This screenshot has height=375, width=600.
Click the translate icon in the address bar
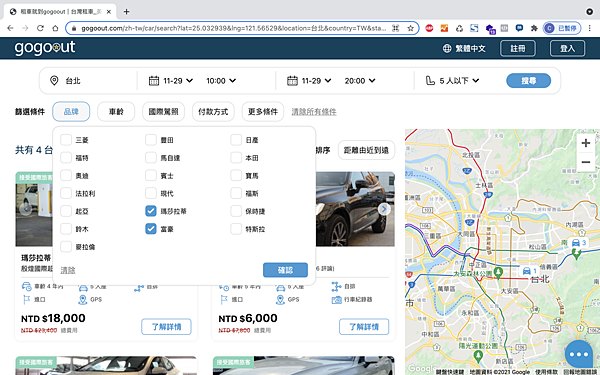pyautogui.click(x=396, y=28)
